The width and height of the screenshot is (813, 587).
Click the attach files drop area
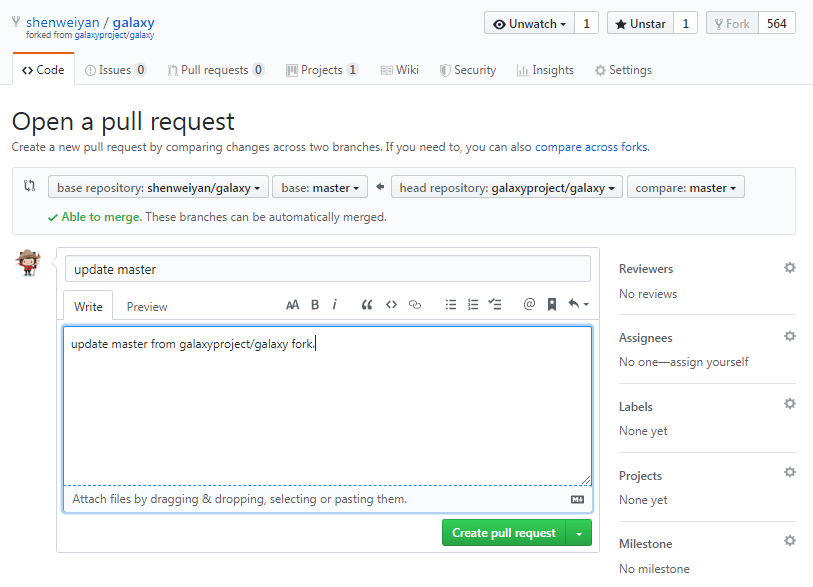(327, 499)
